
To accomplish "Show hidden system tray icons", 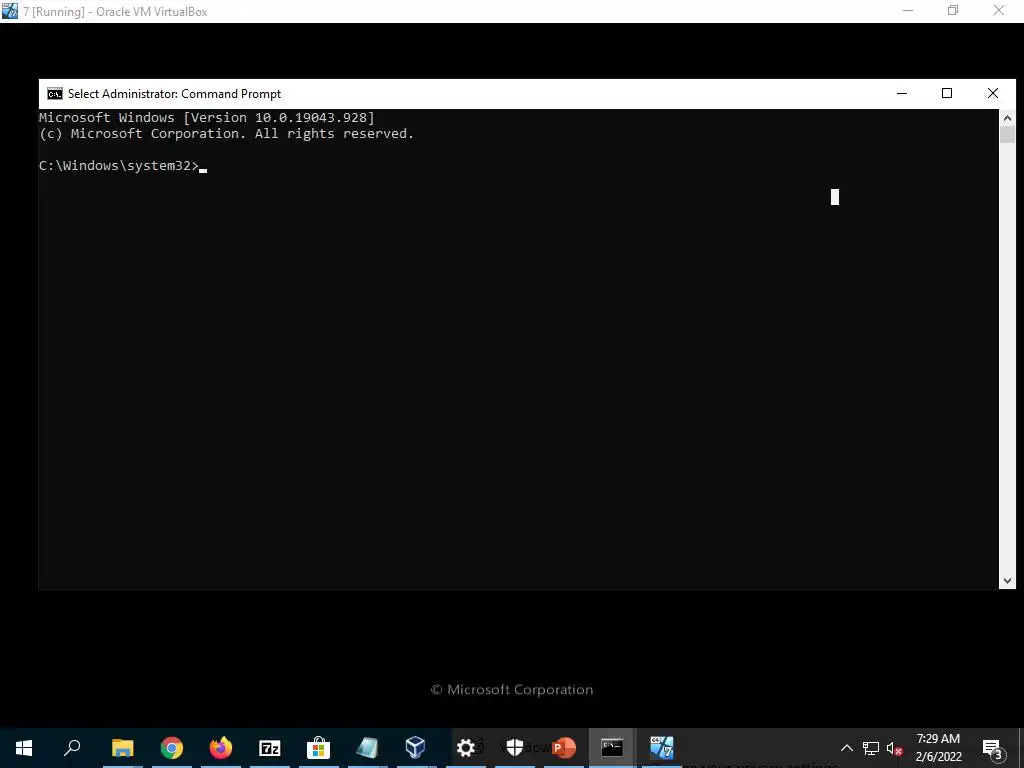I will click(x=846, y=748).
